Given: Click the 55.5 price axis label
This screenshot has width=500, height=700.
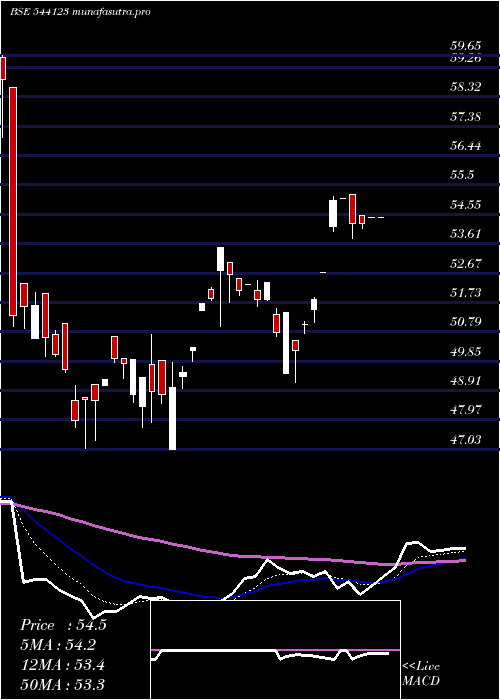Looking at the screenshot, I should (x=462, y=175).
